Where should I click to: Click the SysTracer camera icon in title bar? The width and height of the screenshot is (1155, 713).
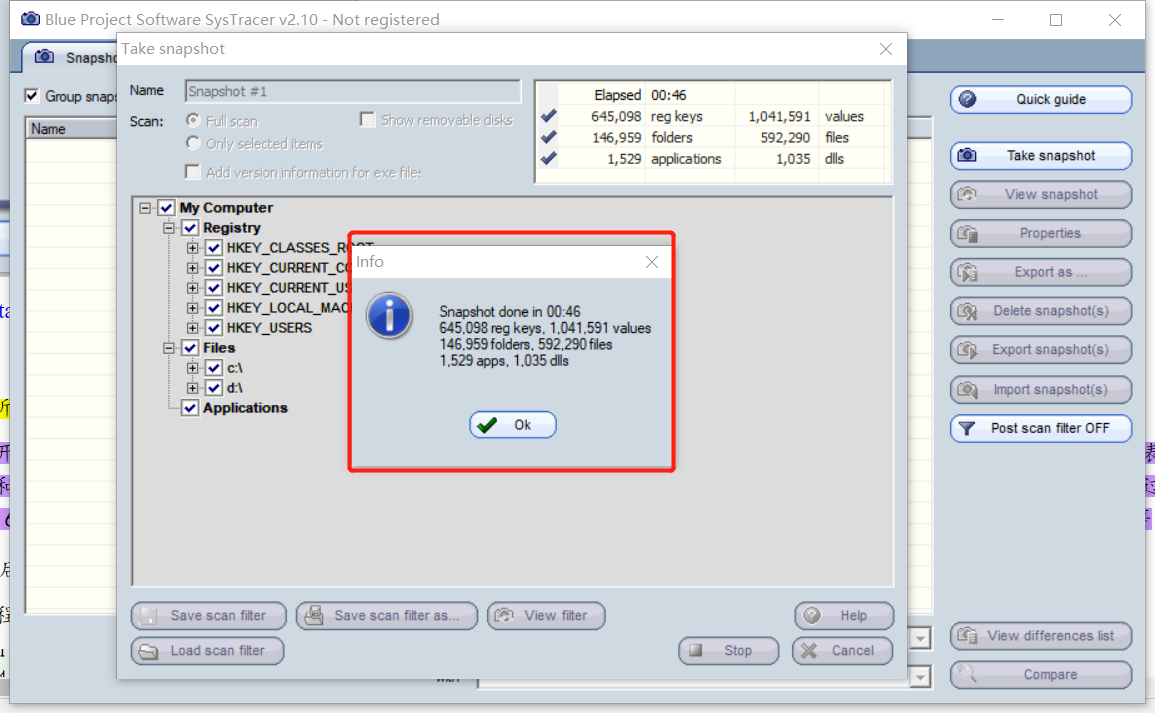[30, 18]
